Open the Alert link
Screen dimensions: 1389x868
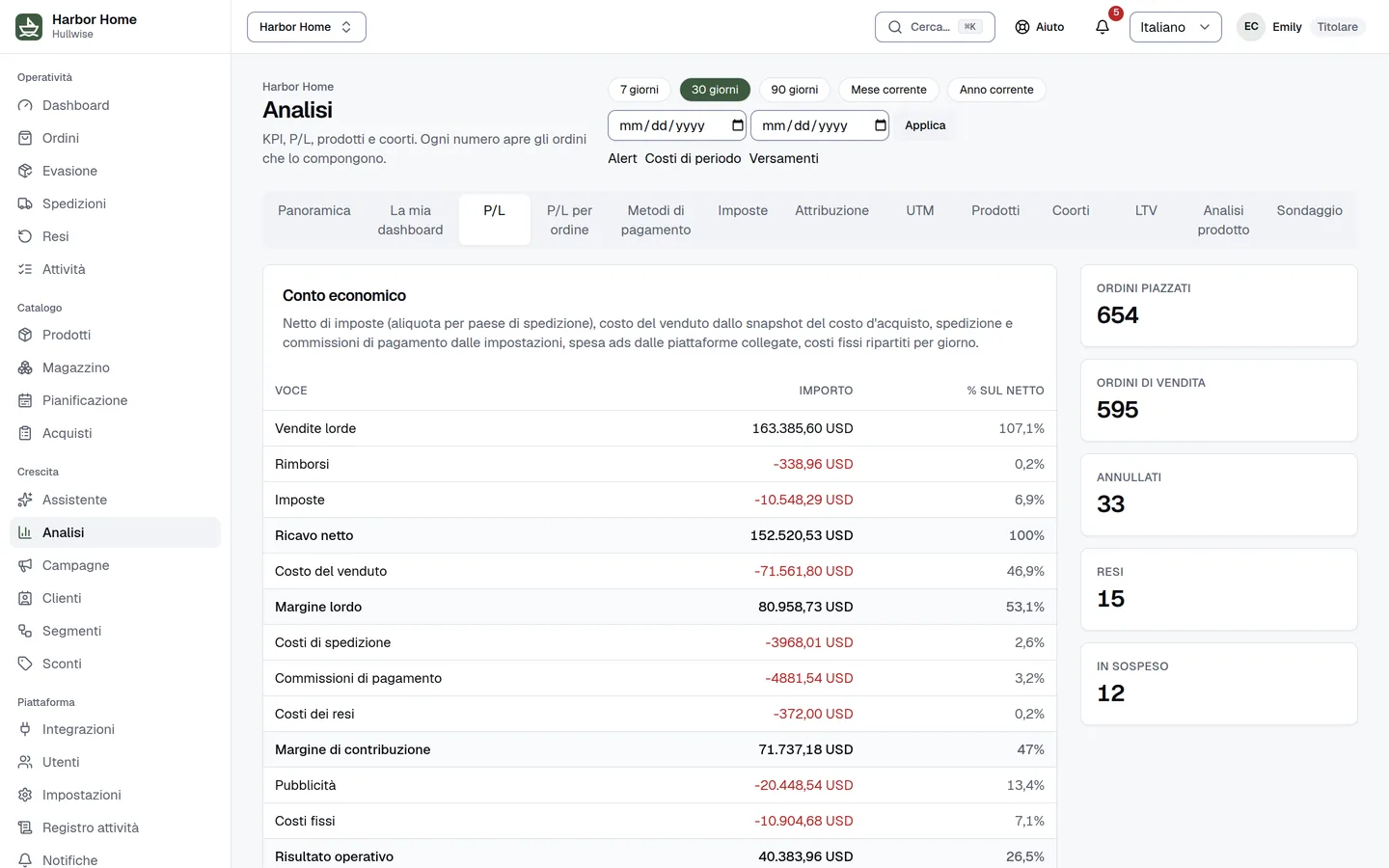(622, 158)
